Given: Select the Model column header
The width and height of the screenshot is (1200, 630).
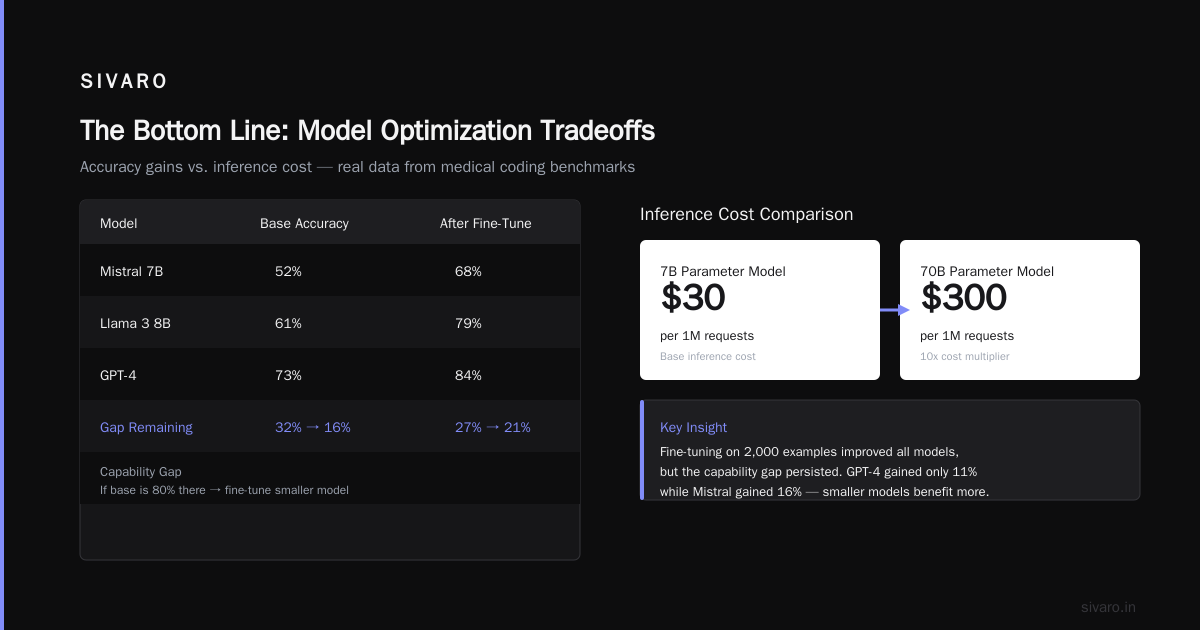Looking at the screenshot, I should (119, 223).
